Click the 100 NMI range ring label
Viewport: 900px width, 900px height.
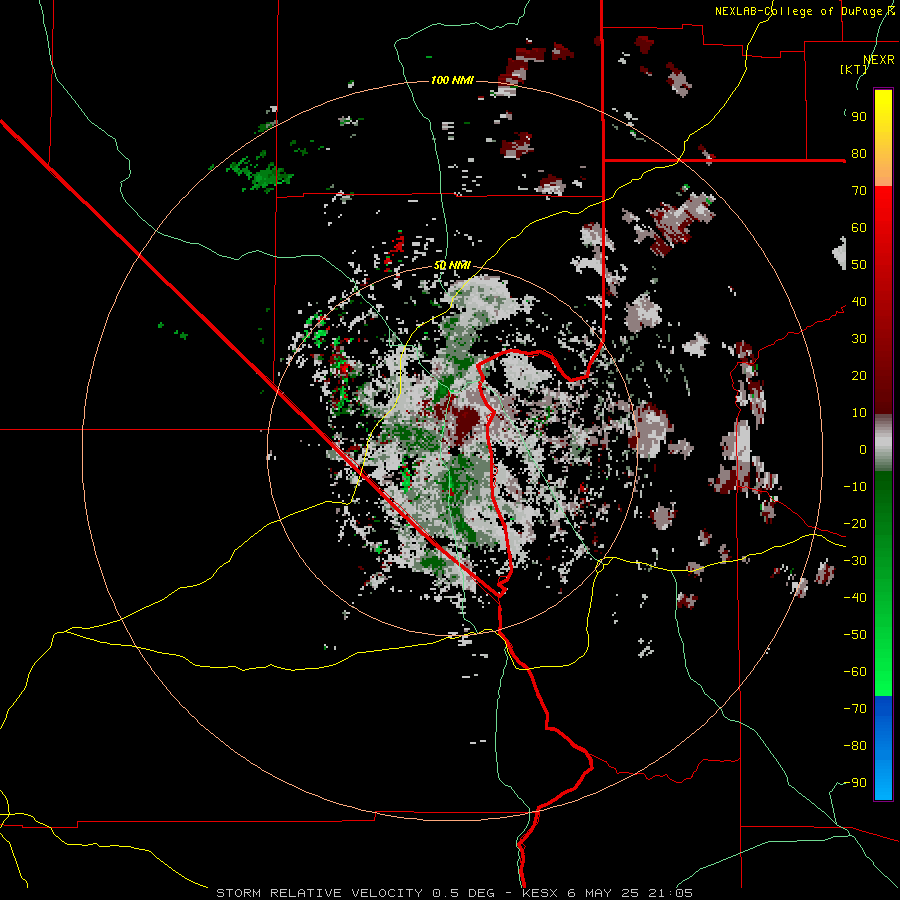tap(452, 80)
